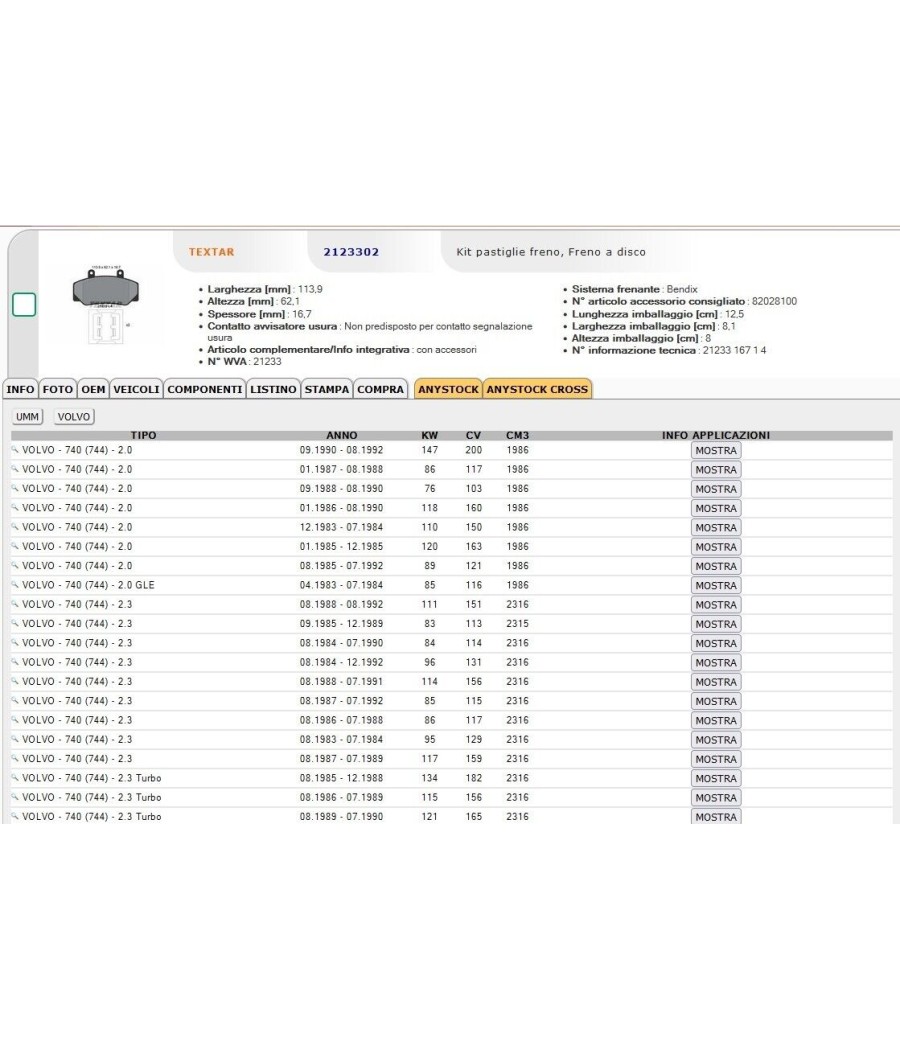Tick the product selection checkbox beside brake pad image

(x=24, y=305)
